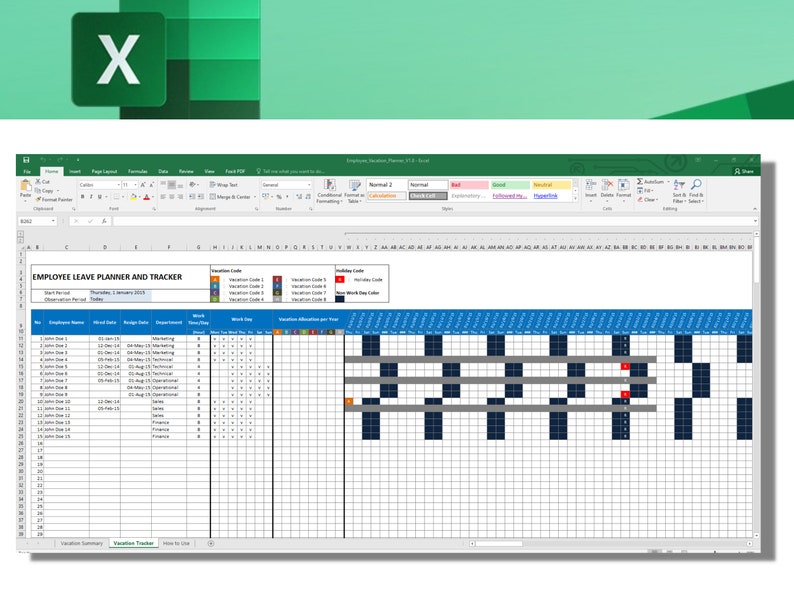Apply the Normal 2 cell style
The width and height of the screenshot is (794, 596).
coord(387,185)
